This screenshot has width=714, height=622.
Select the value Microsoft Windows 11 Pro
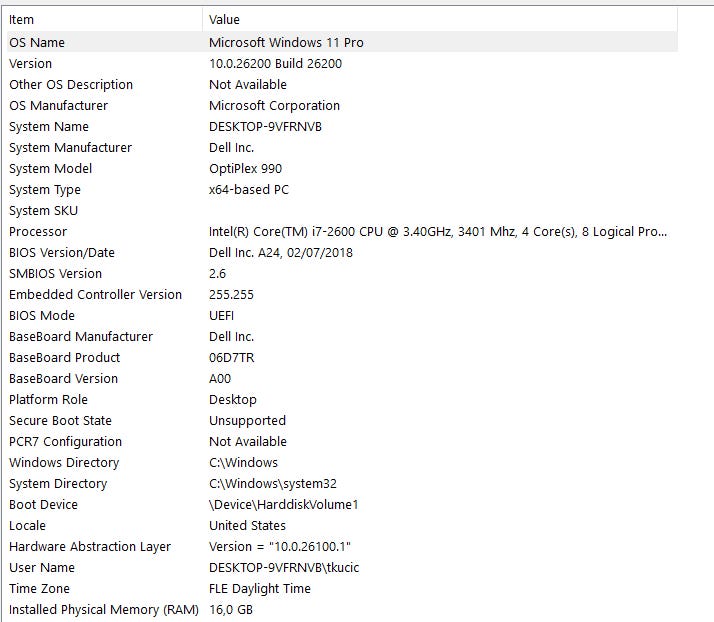286,43
